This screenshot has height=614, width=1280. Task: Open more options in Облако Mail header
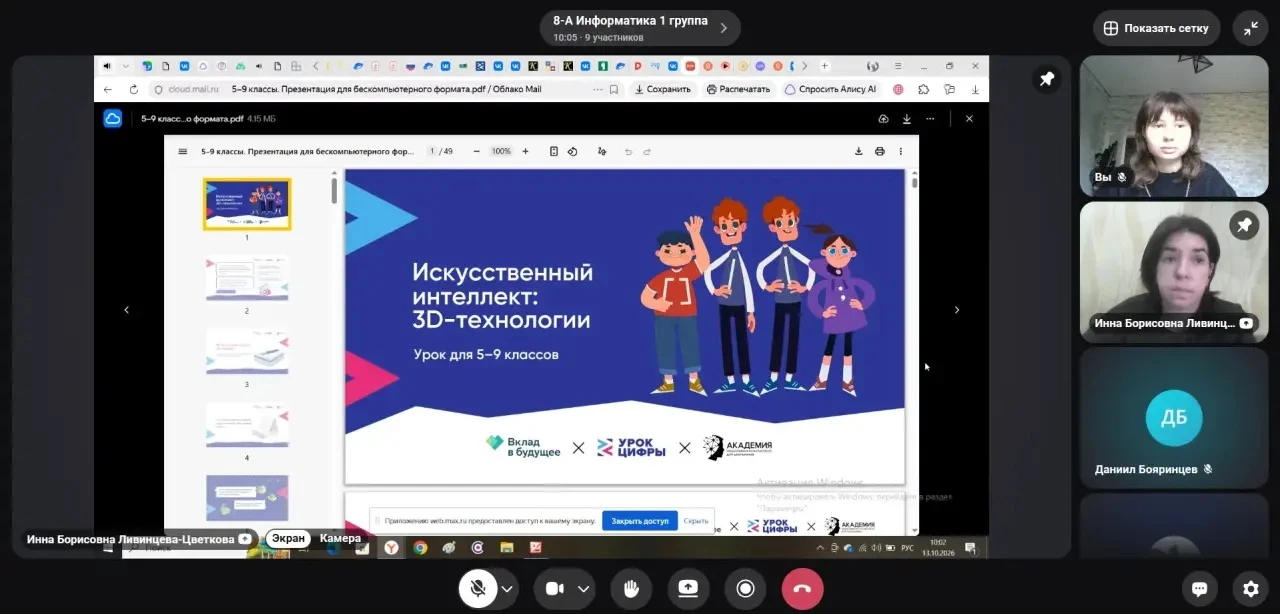pos(931,118)
